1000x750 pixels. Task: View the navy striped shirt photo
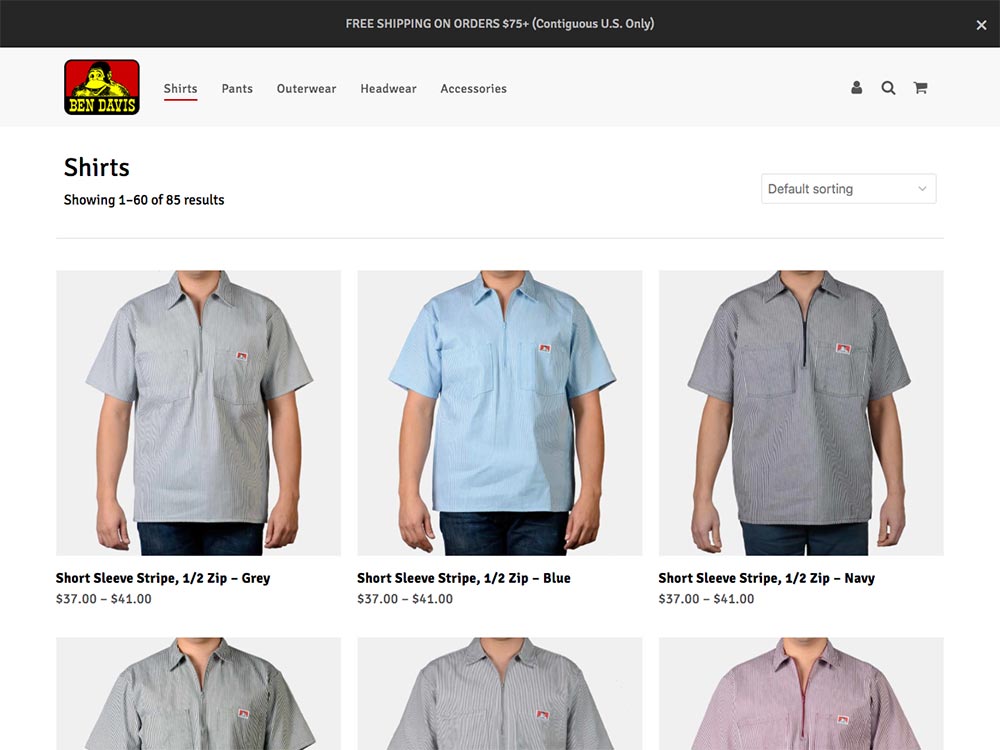[x=801, y=413]
